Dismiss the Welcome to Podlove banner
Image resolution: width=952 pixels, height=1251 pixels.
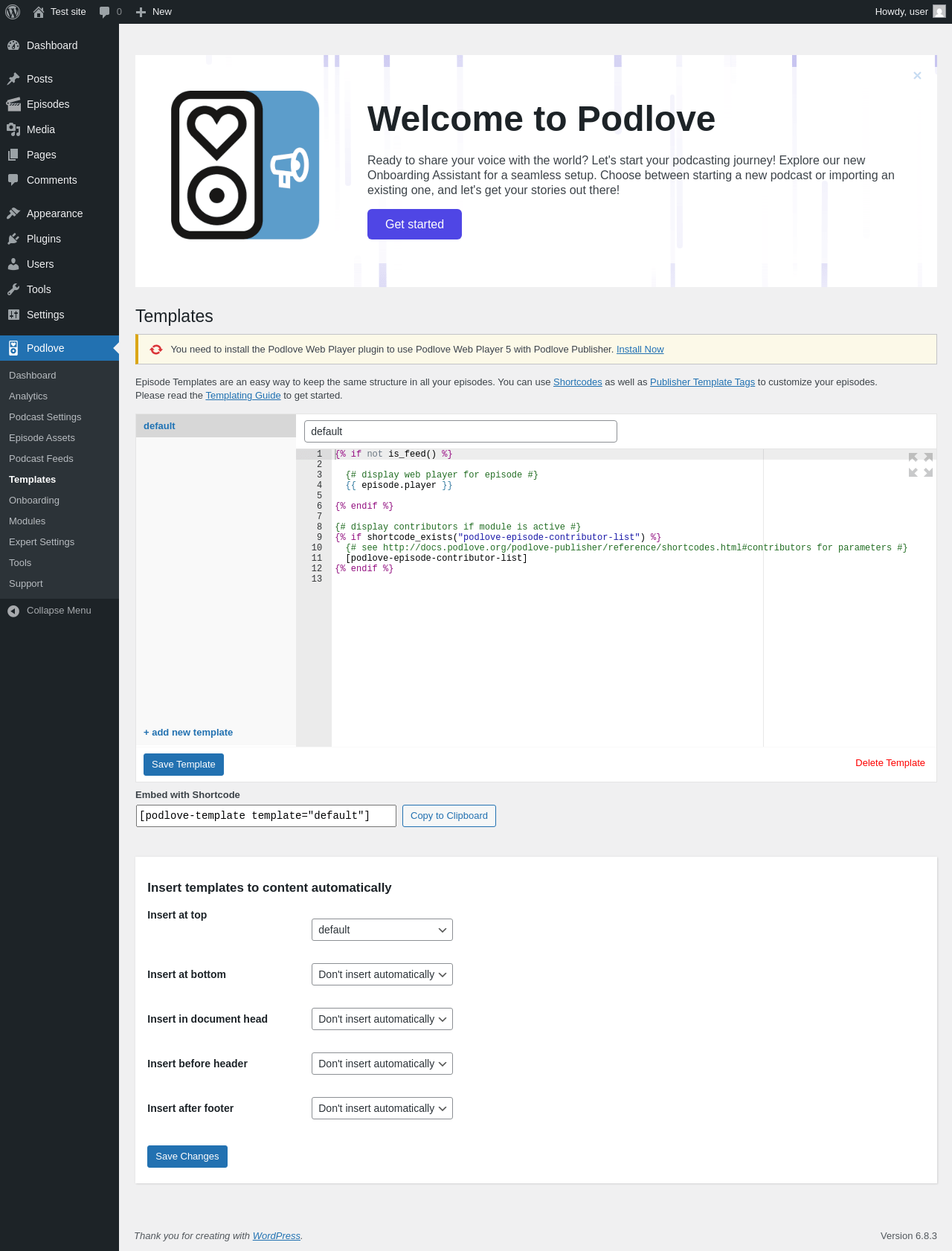tap(917, 75)
